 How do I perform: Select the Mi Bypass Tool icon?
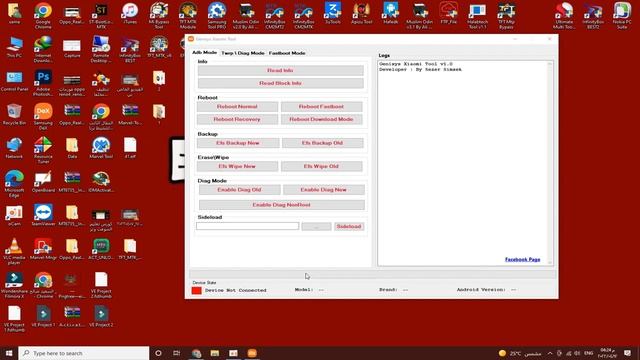(x=159, y=15)
